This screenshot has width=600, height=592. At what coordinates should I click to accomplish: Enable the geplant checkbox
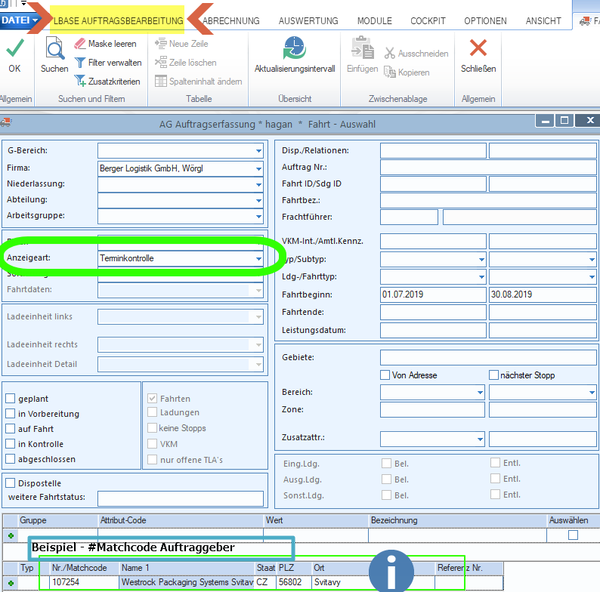(10, 398)
